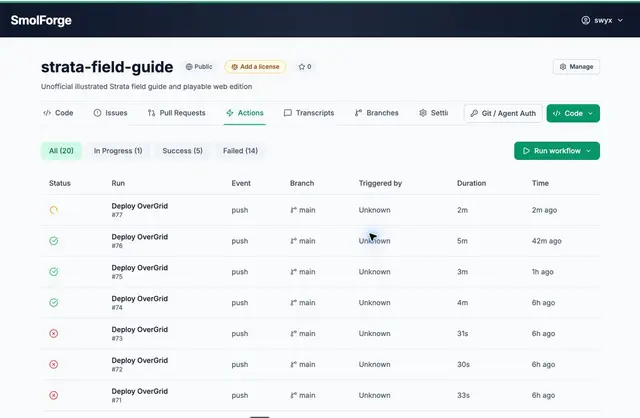Open Deploy OverGrid run #77
The width and height of the screenshot is (640, 418).
(x=140, y=206)
